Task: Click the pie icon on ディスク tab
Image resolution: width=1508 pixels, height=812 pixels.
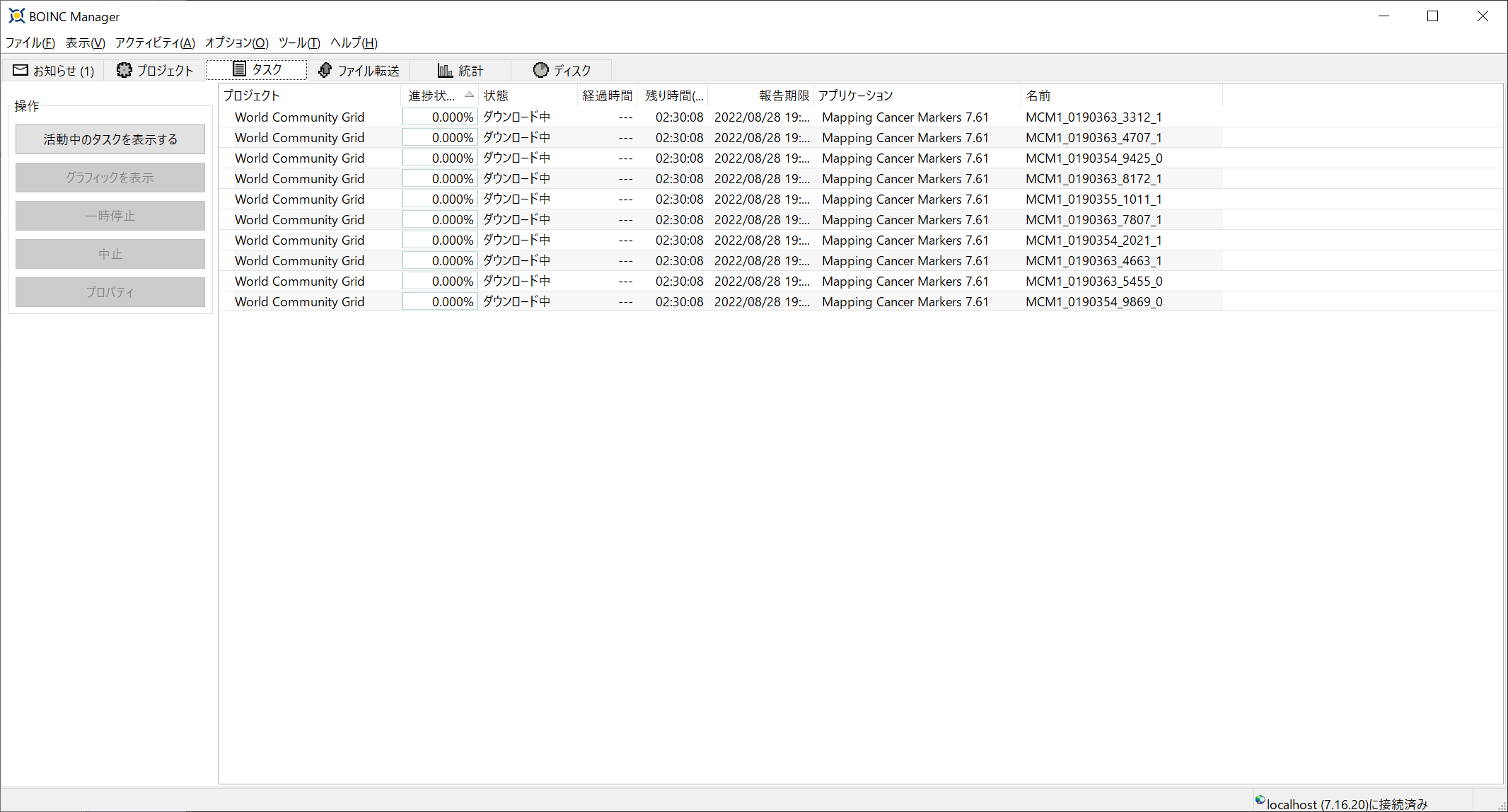Action: 541,69
